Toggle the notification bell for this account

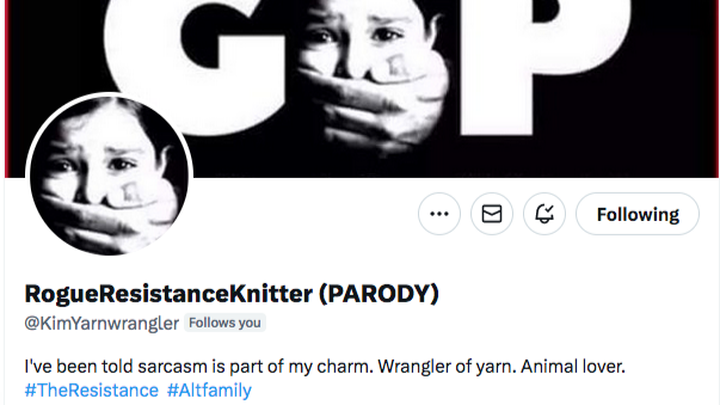[x=545, y=214]
